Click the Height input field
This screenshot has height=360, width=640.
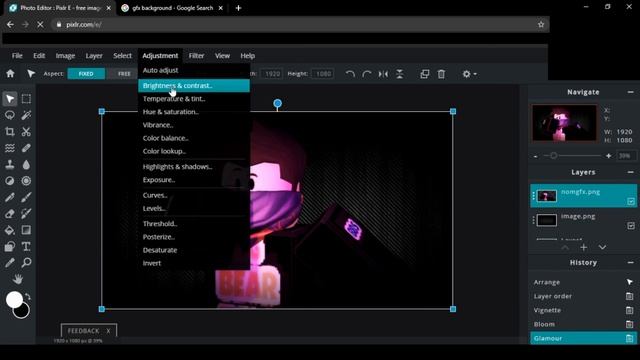click(323, 74)
